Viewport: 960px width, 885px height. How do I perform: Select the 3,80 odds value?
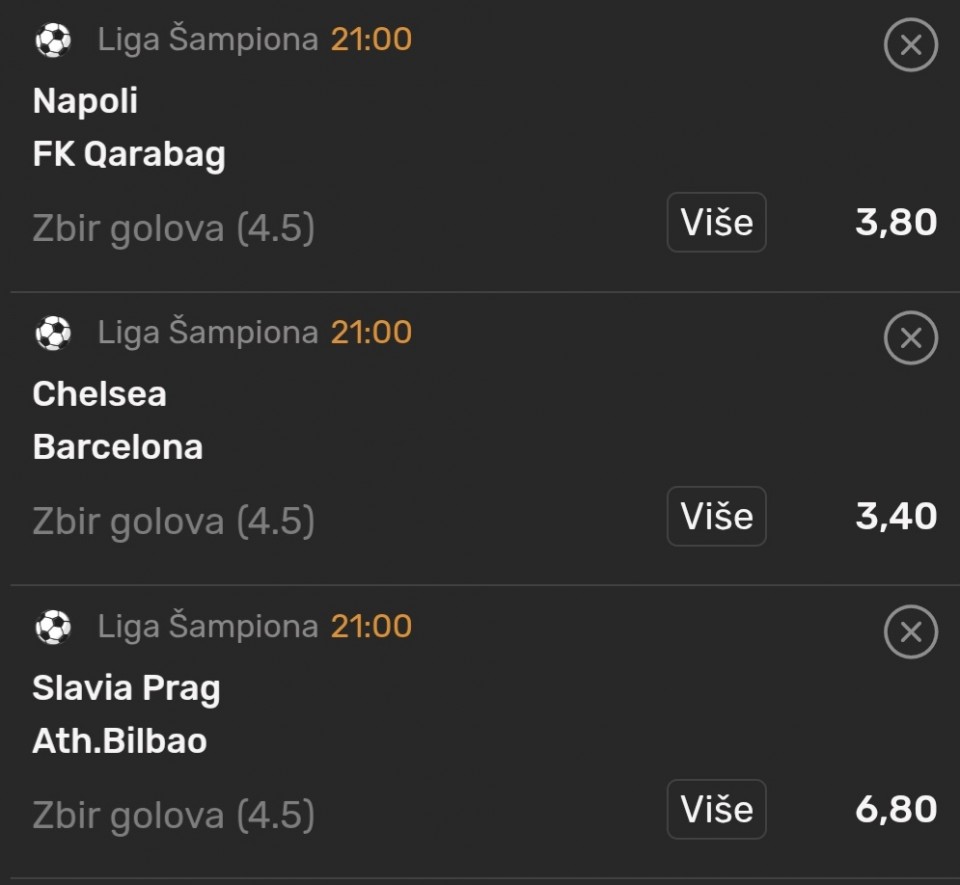896,222
